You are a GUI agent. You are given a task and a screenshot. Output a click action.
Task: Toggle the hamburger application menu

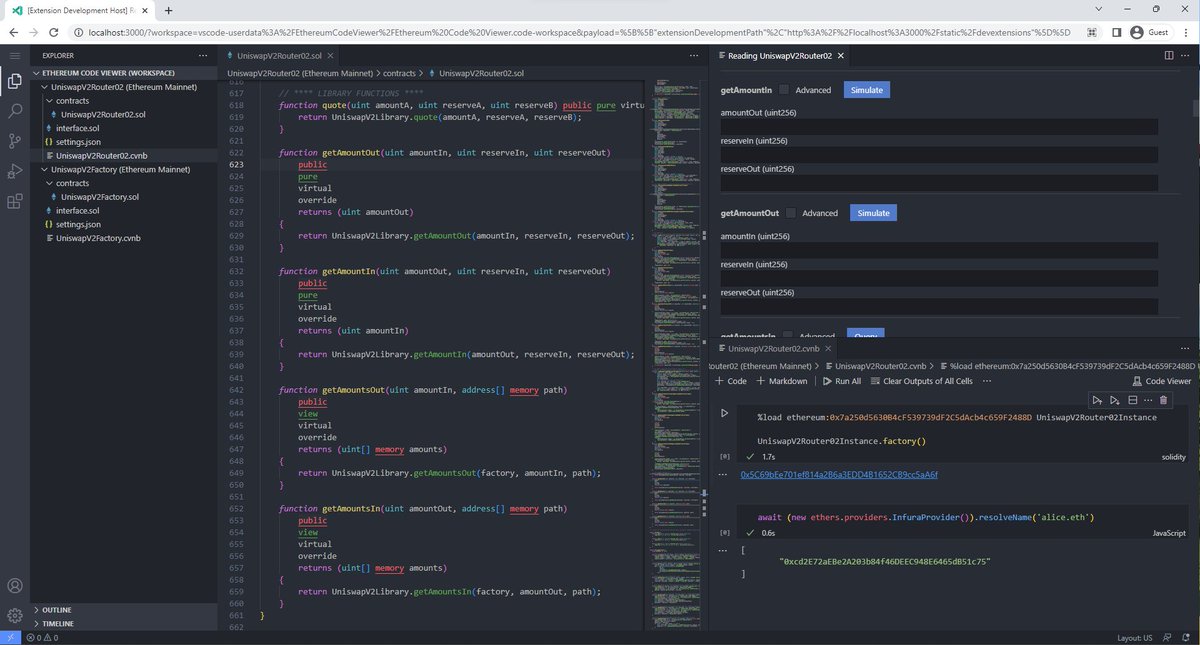(14, 56)
